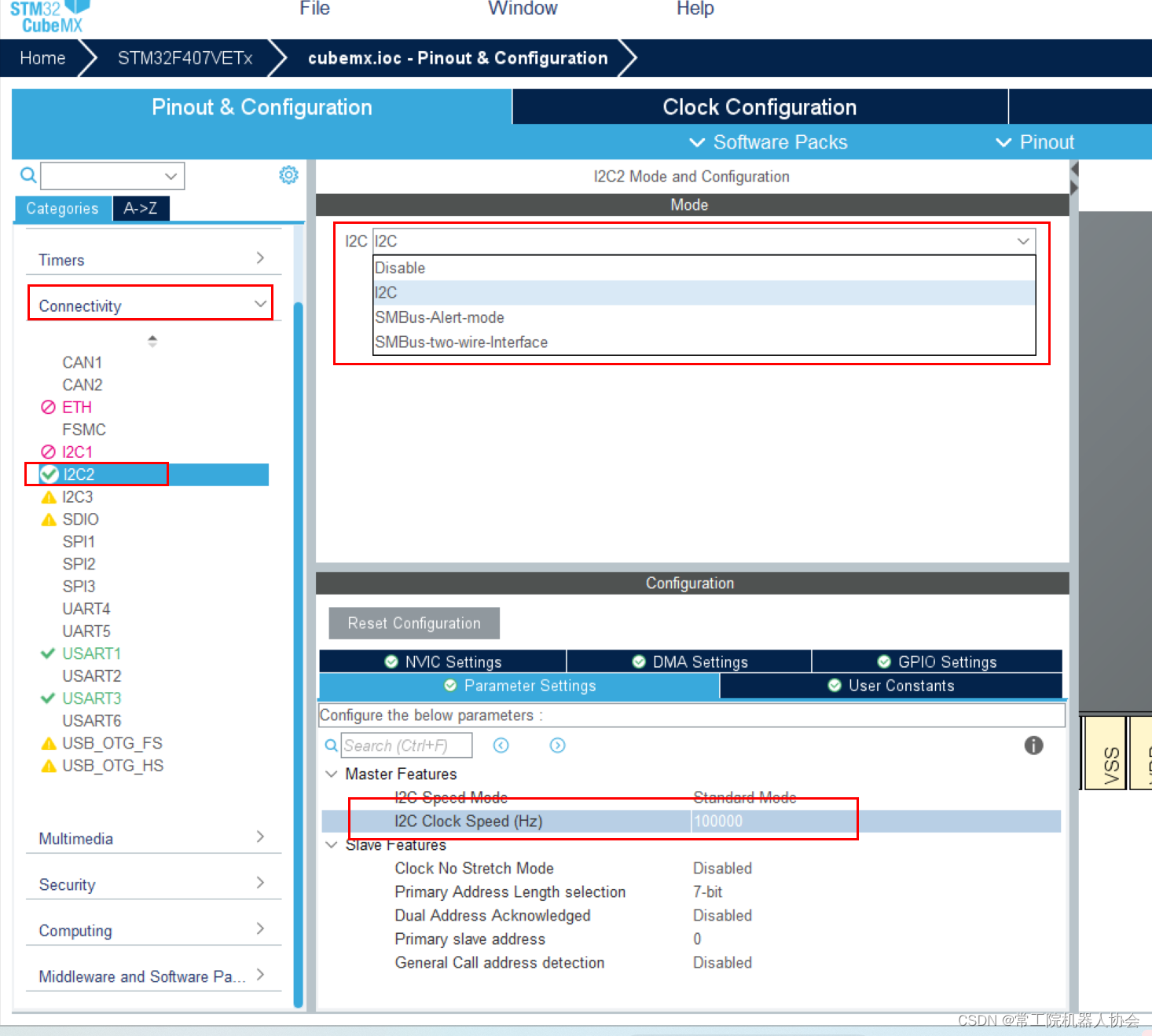
Task: Click the warning icon beside USB_OTG_FS
Action: point(49,744)
